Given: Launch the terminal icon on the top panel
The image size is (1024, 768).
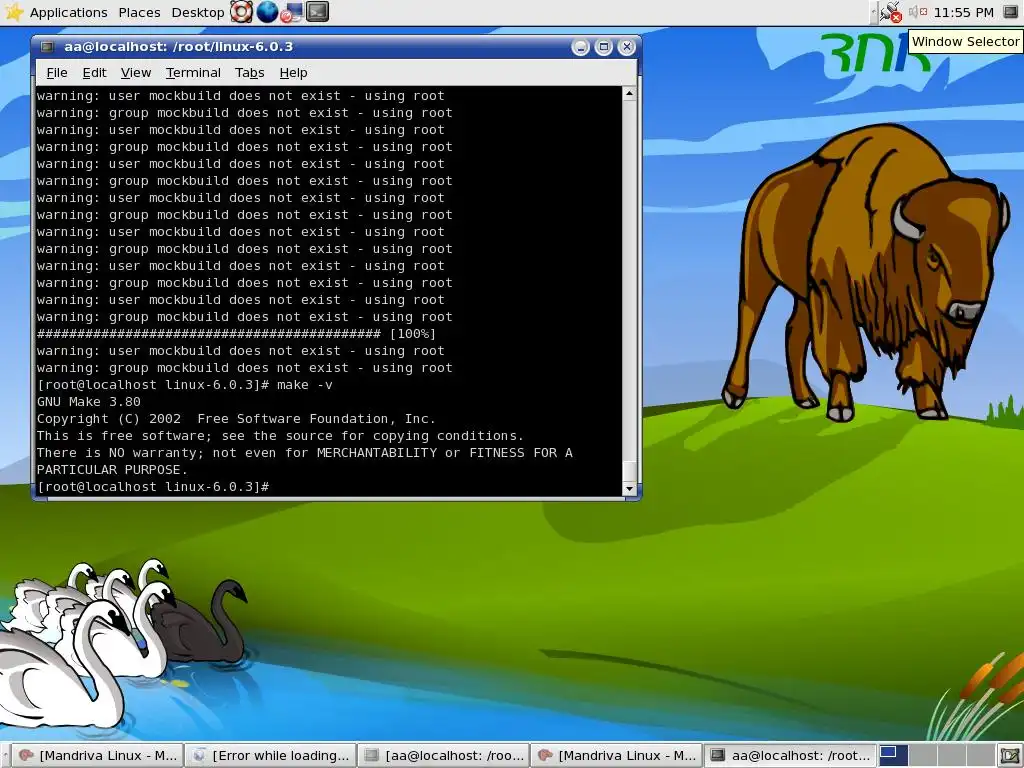Looking at the screenshot, I should [x=317, y=12].
